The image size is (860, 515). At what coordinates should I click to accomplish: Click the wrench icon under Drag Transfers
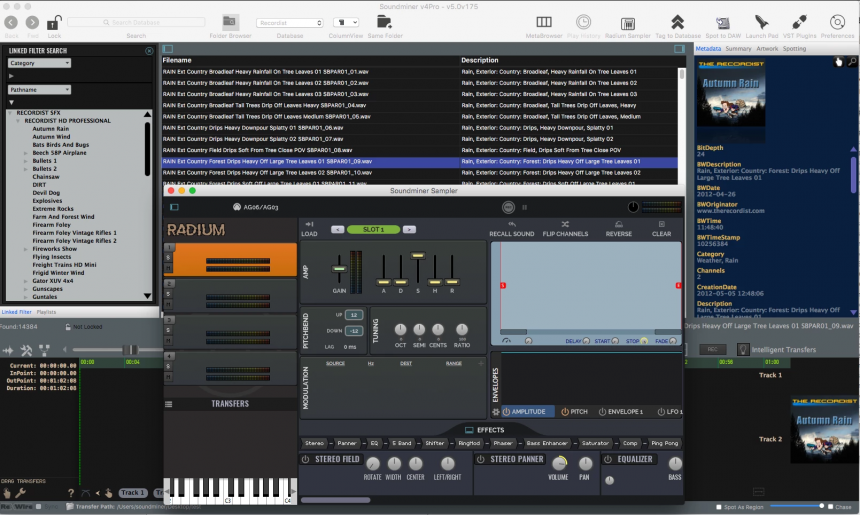(x=20, y=493)
